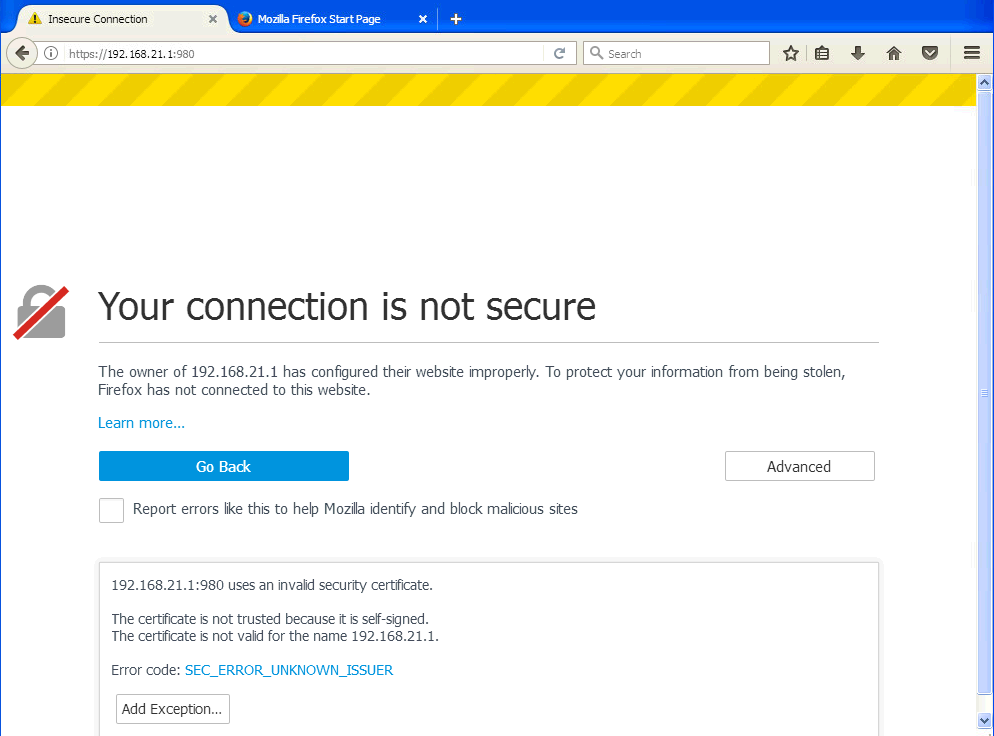The height and width of the screenshot is (736, 994).
Task: Open a new tab with plus button
Action: tap(456, 19)
